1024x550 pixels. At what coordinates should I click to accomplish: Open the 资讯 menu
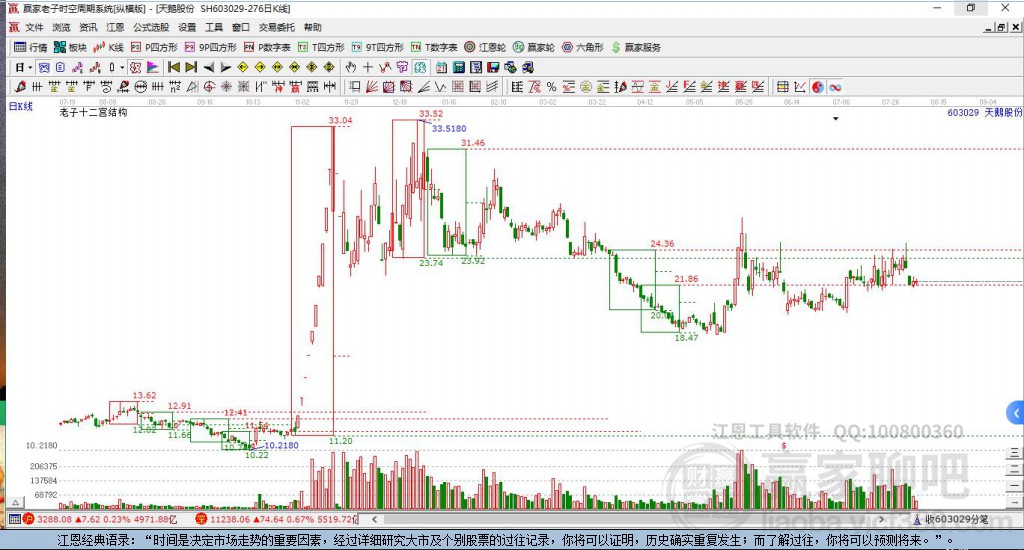point(88,27)
